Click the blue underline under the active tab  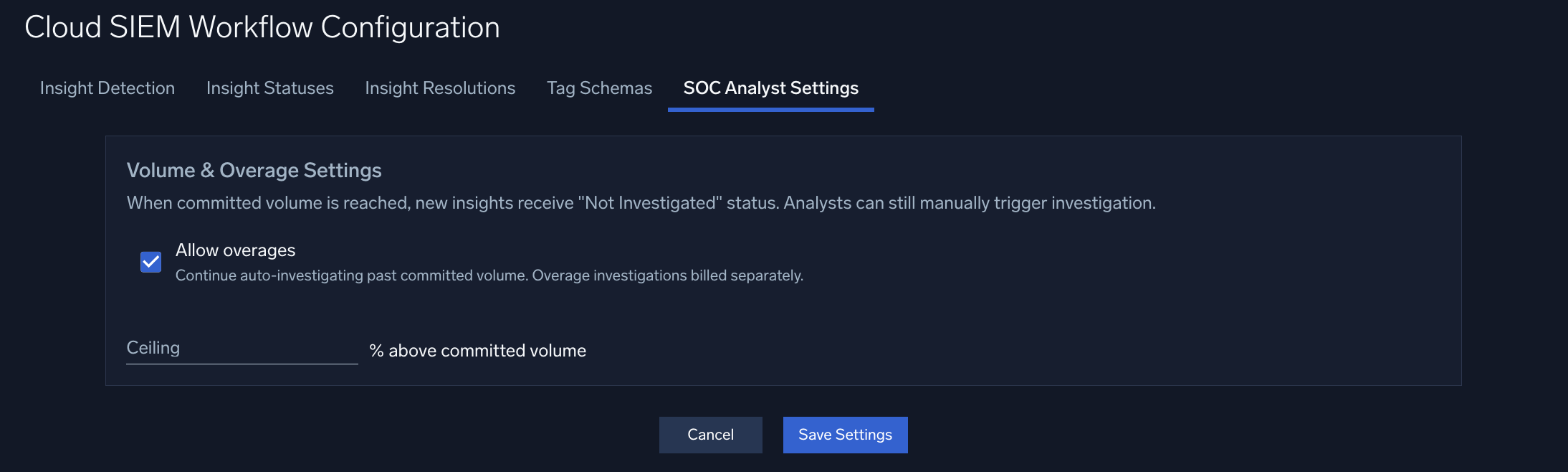[771, 110]
